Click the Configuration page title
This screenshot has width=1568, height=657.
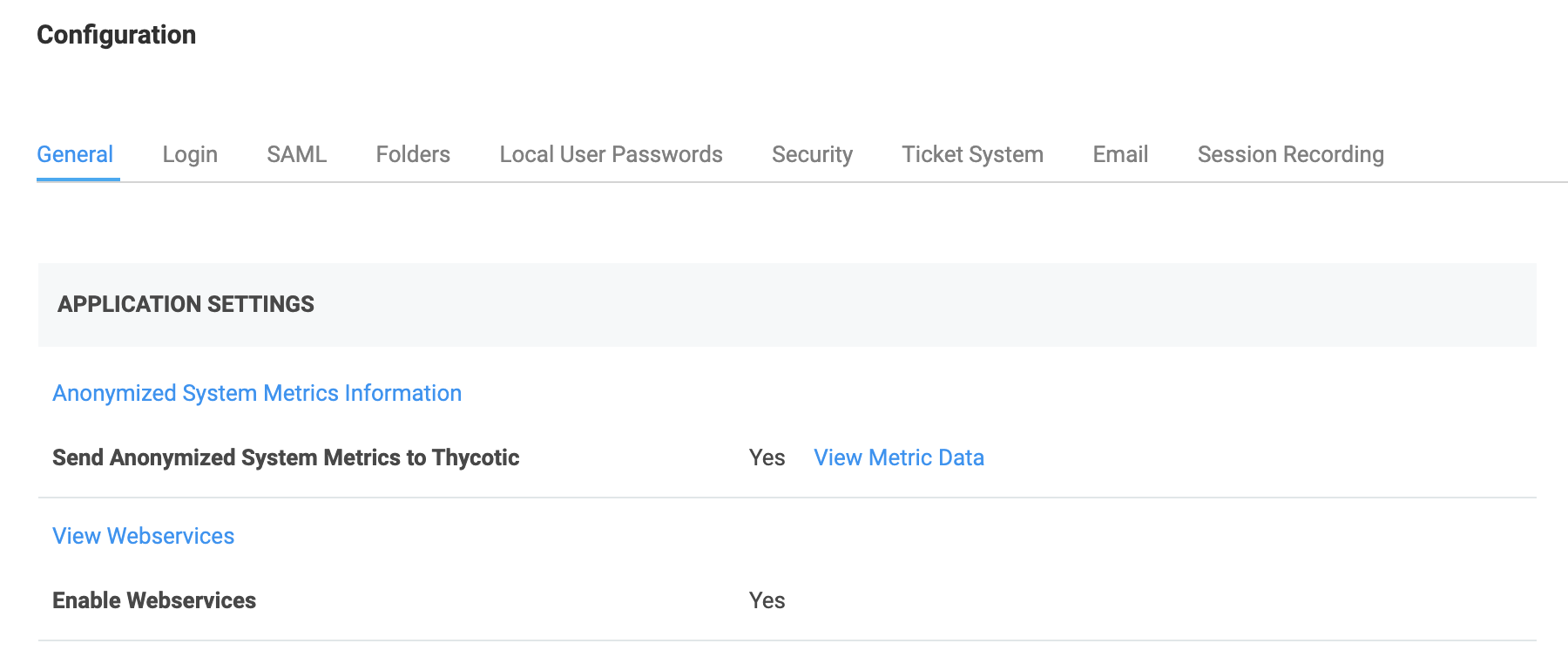coord(117,35)
